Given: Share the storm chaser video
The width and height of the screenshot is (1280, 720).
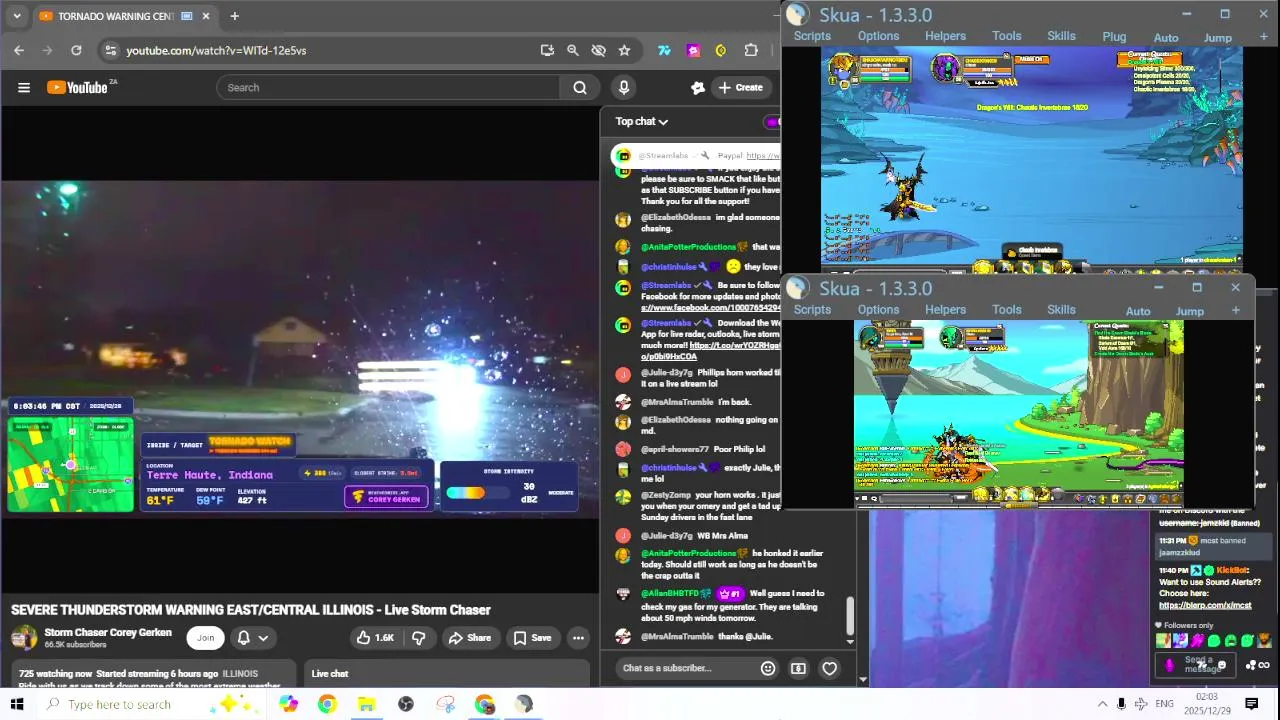Looking at the screenshot, I should [469, 638].
